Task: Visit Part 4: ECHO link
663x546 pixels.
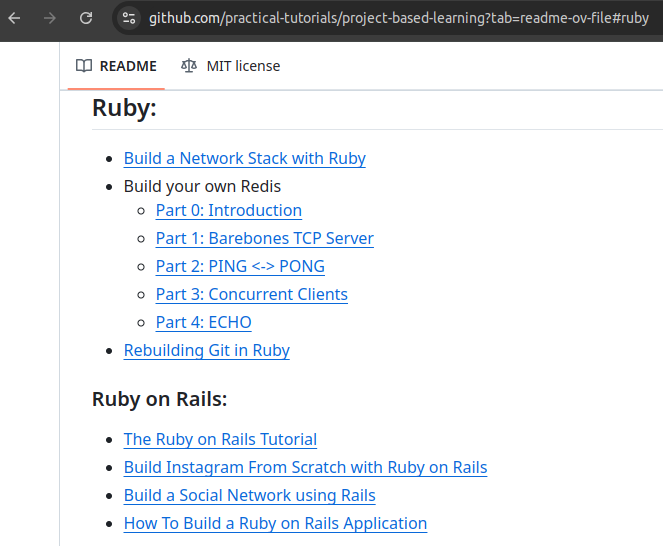Action: 204,322
